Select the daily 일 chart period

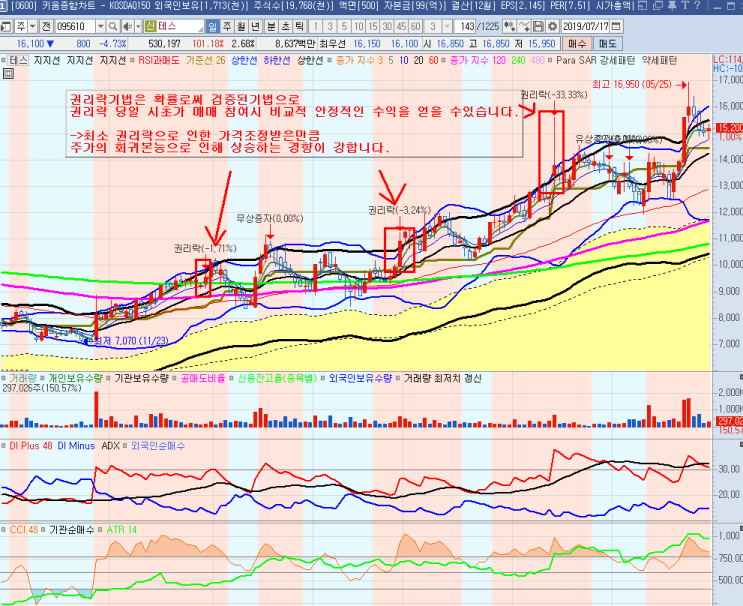[x=213, y=26]
